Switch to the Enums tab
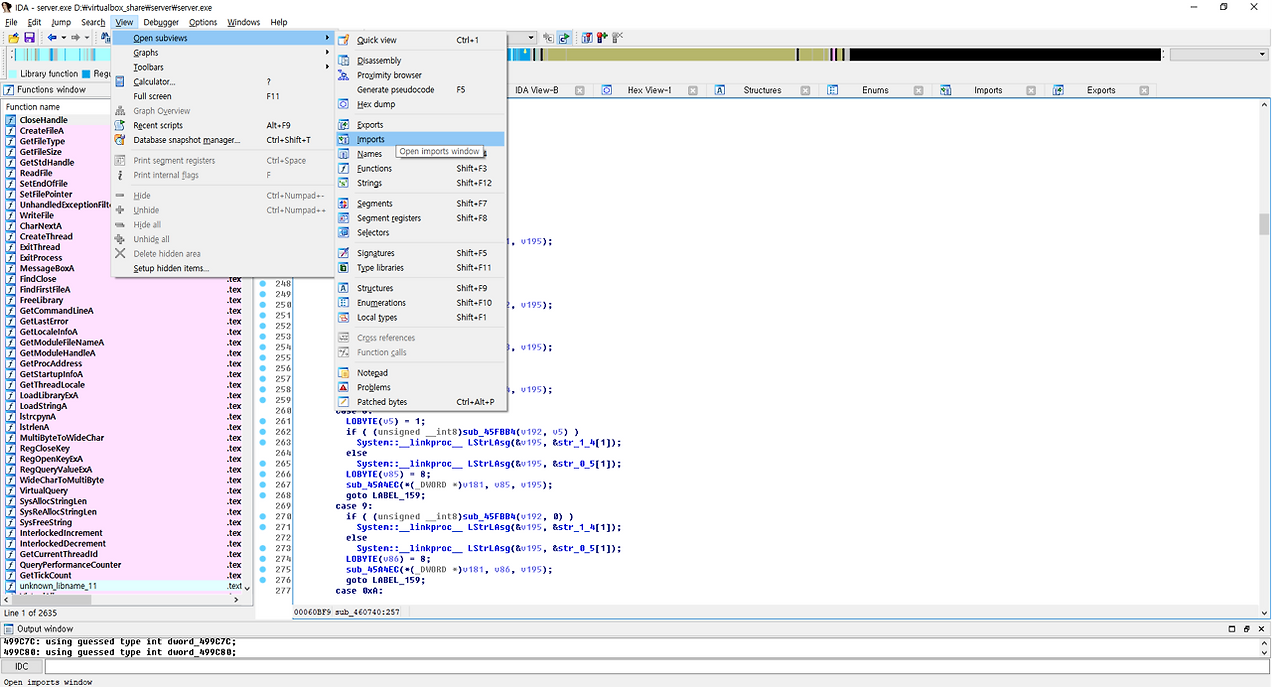Image resolution: width=1280 pixels, height=687 pixels. point(875,90)
